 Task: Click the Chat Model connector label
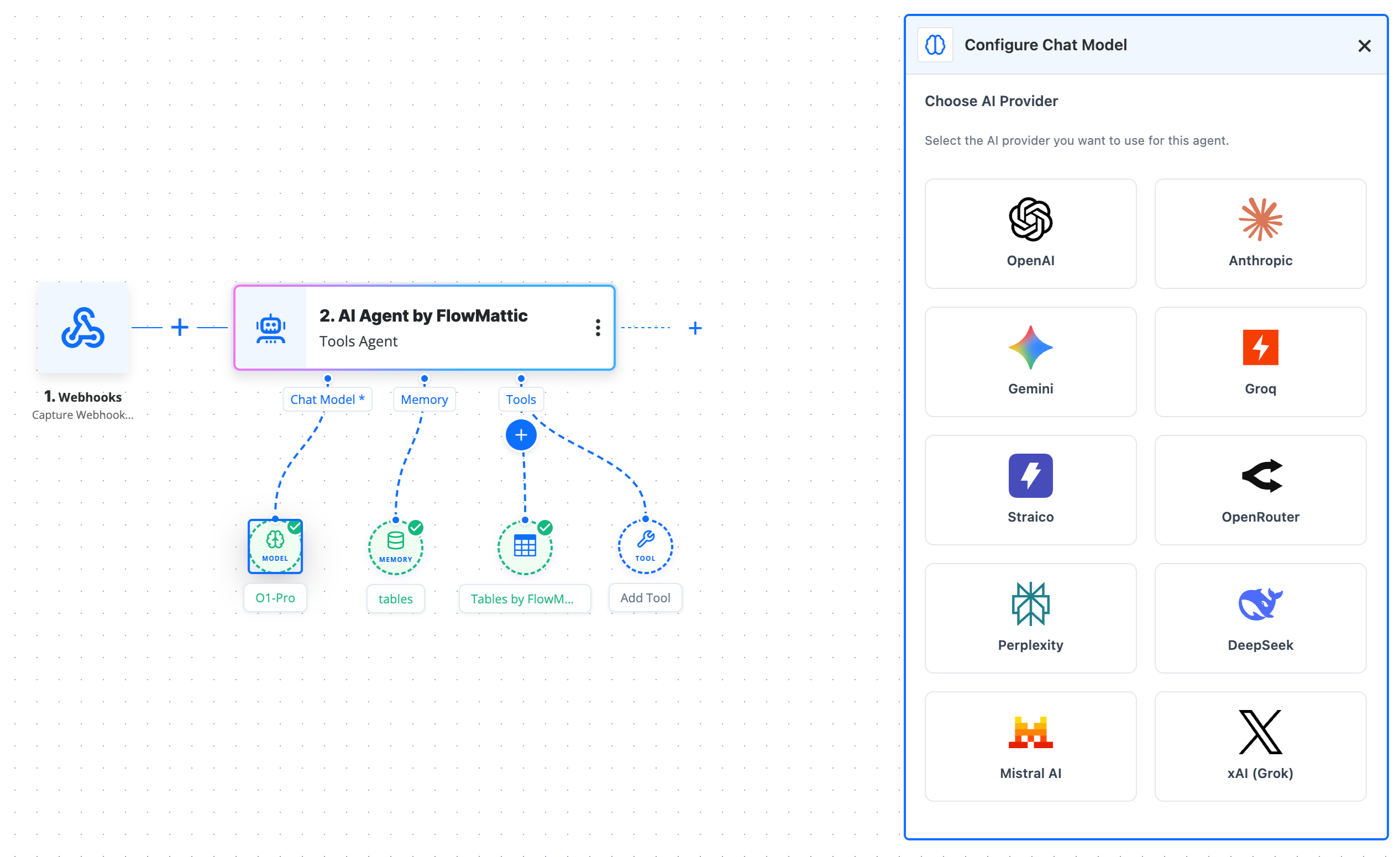coord(327,399)
